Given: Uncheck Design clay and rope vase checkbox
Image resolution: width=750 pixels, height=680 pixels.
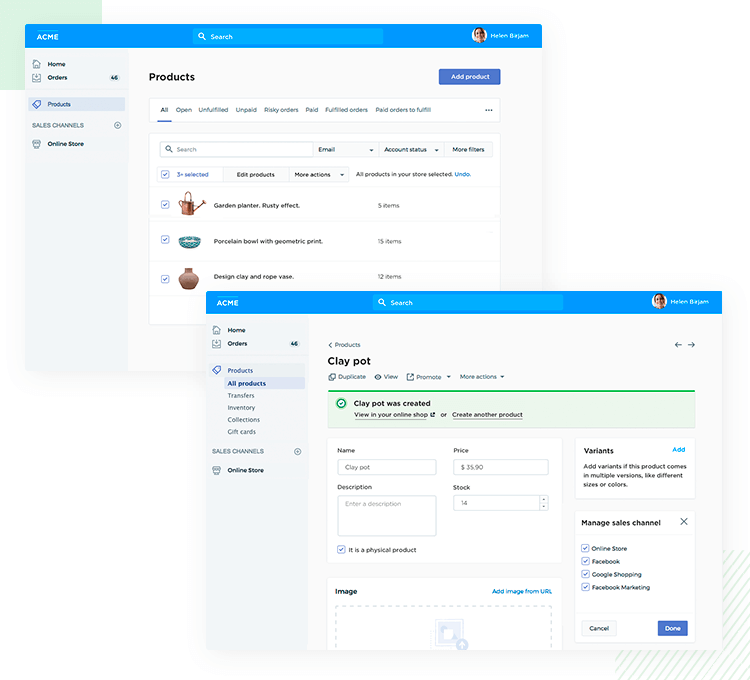Looking at the screenshot, I should point(165,279).
